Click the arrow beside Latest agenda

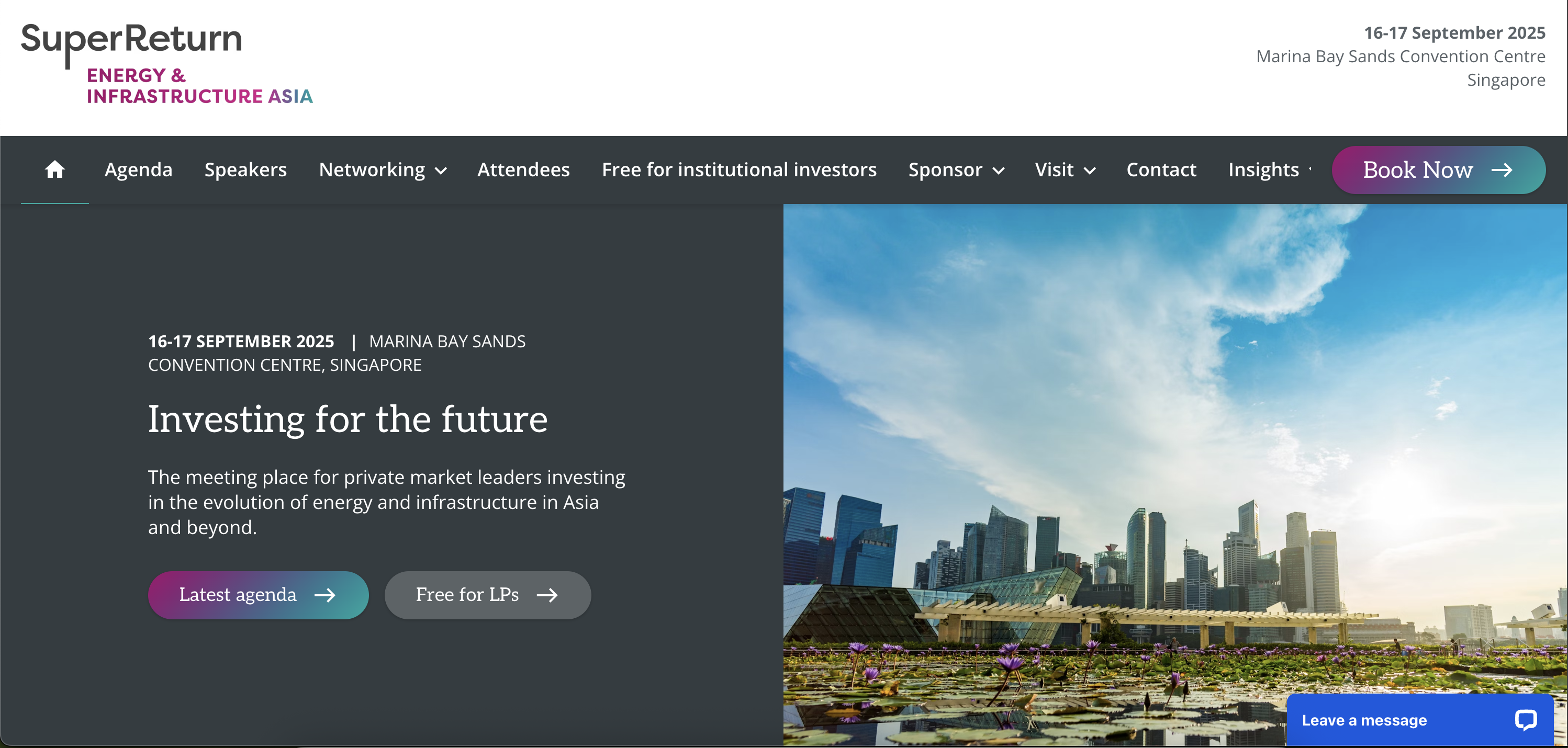pos(325,595)
